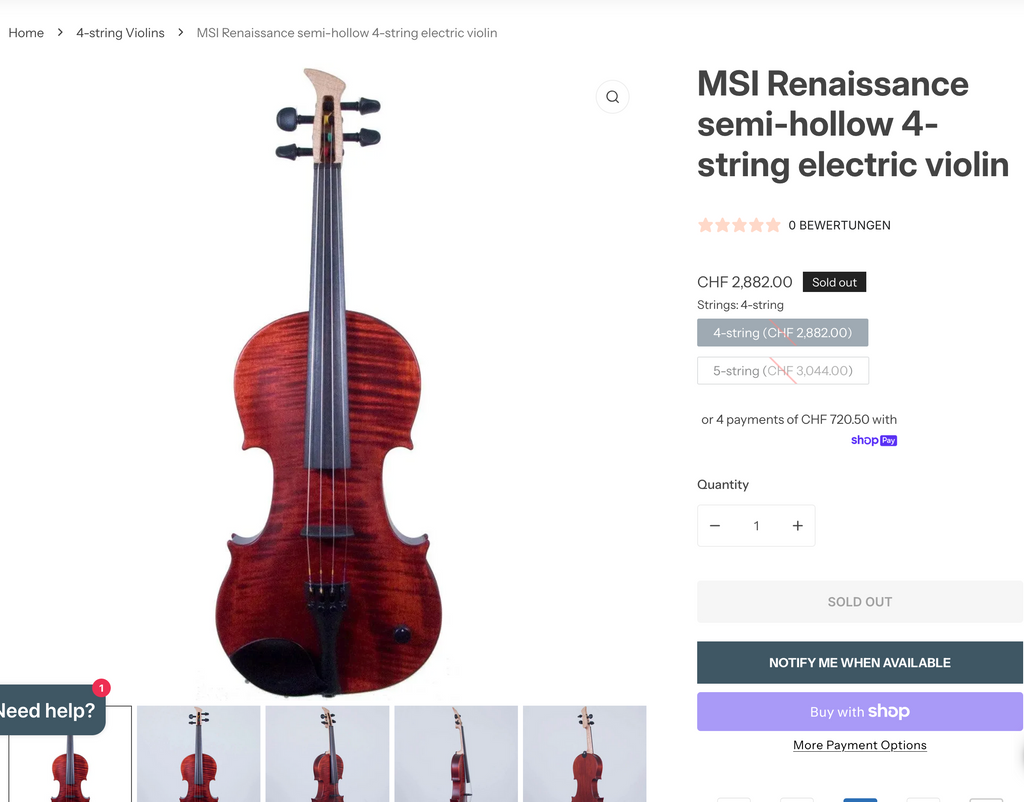Open the 0 Bewertungen reviews link
The height and width of the screenshot is (802, 1024).
coord(839,225)
